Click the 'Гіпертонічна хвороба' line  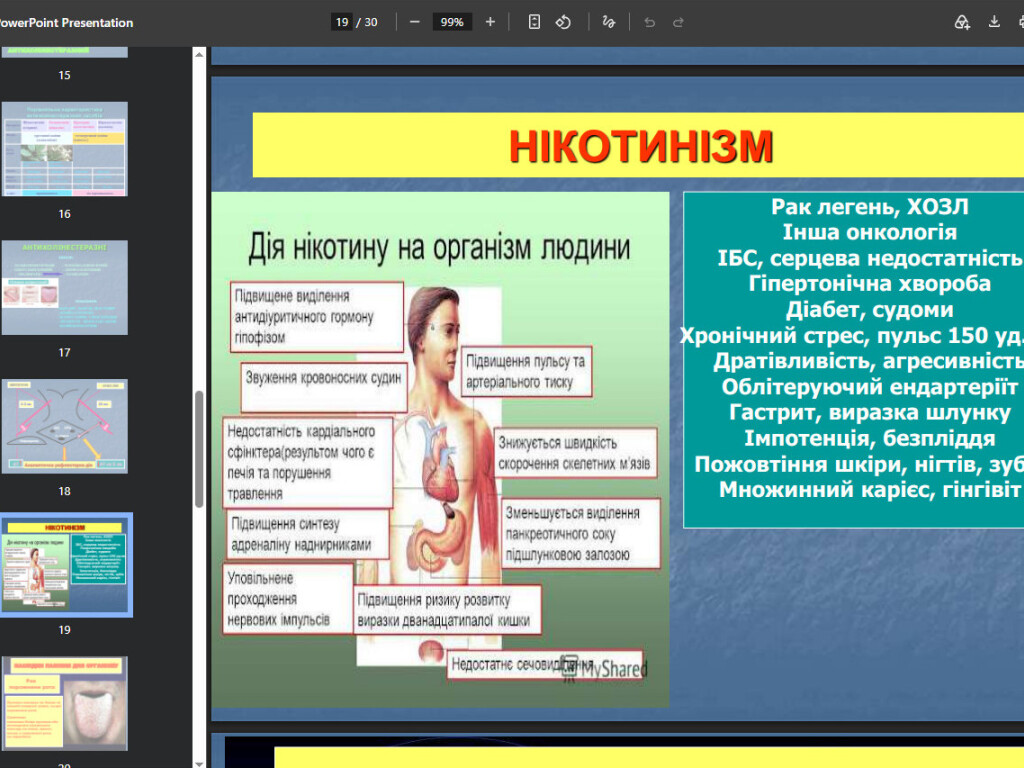click(869, 283)
